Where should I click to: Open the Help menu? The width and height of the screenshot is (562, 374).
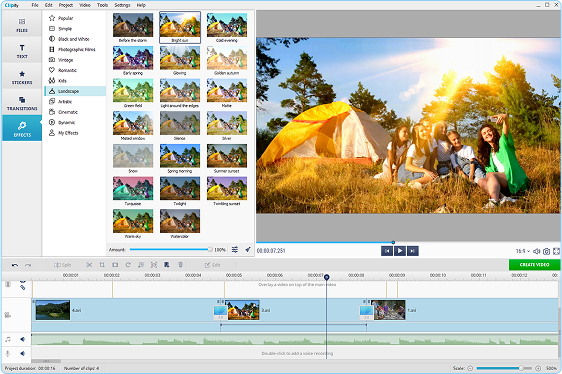click(141, 5)
